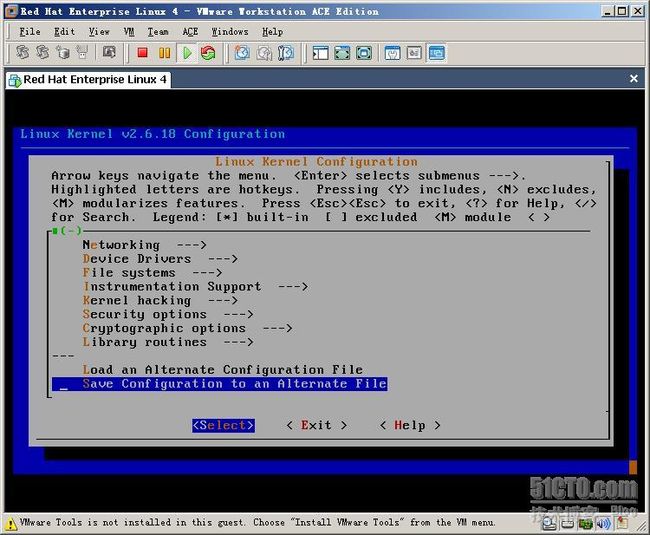650x535 pixels.
Task: Click Load an Alternate Configuration File
Action: click(x=223, y=370)
